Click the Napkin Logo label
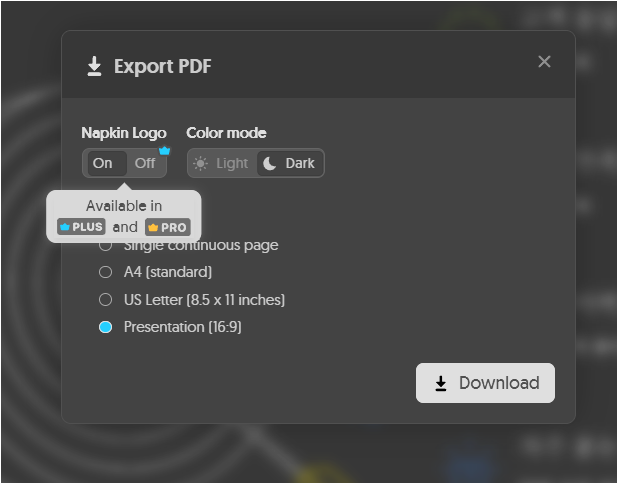 click(124, 133)
